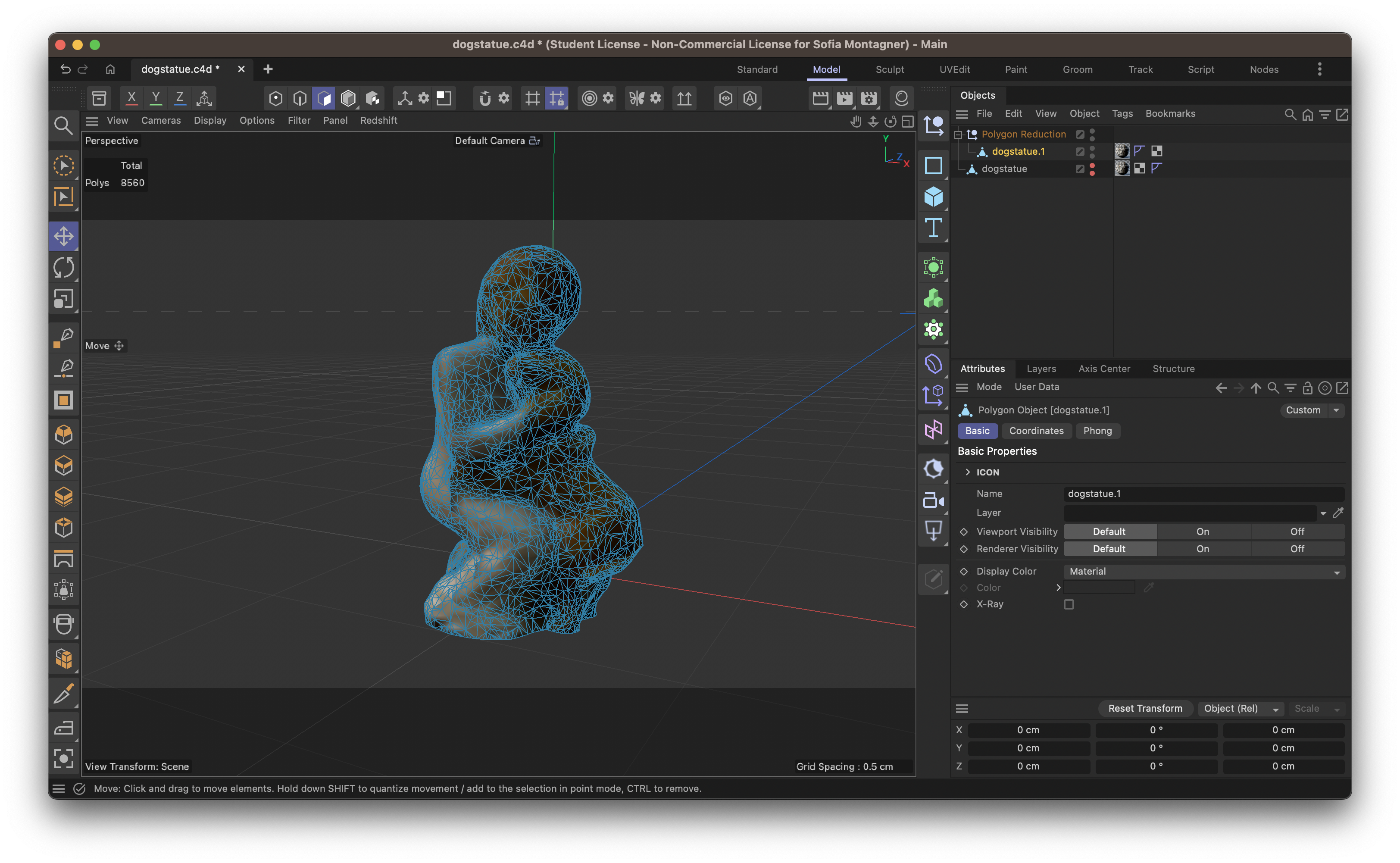The image size is (1400, 863).
Task: Click the dogstatue material thumbnail
Action: click(1122, 168)
